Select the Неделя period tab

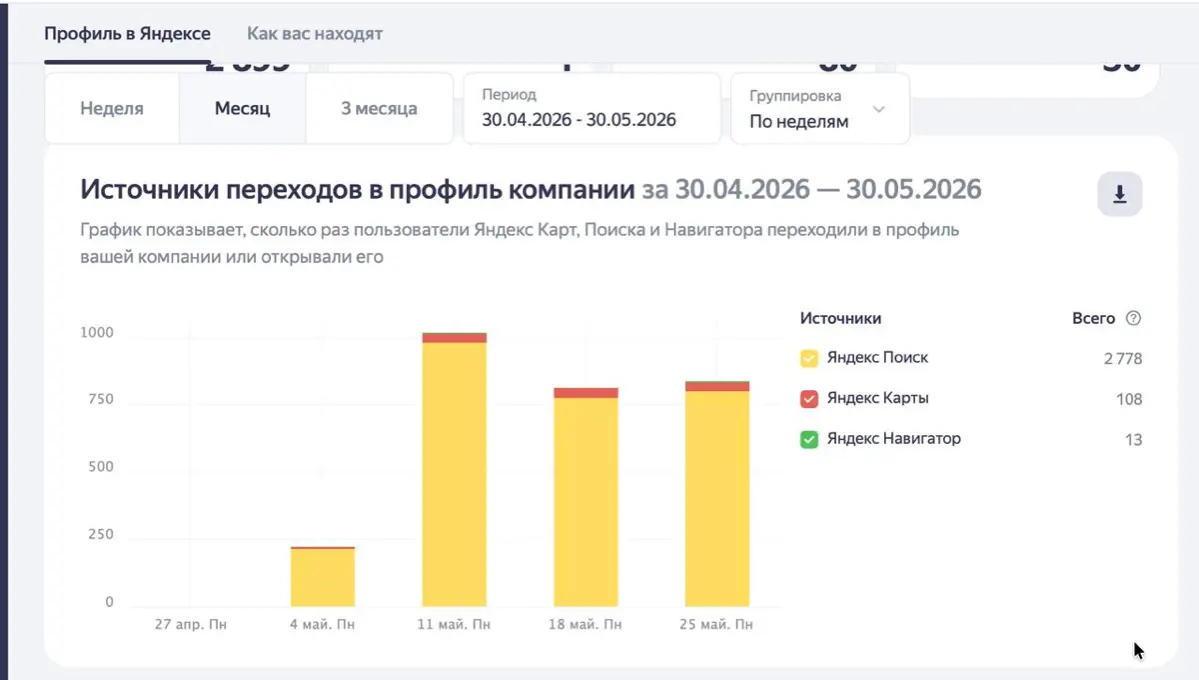pyautogui.click(x=112, y=108)
